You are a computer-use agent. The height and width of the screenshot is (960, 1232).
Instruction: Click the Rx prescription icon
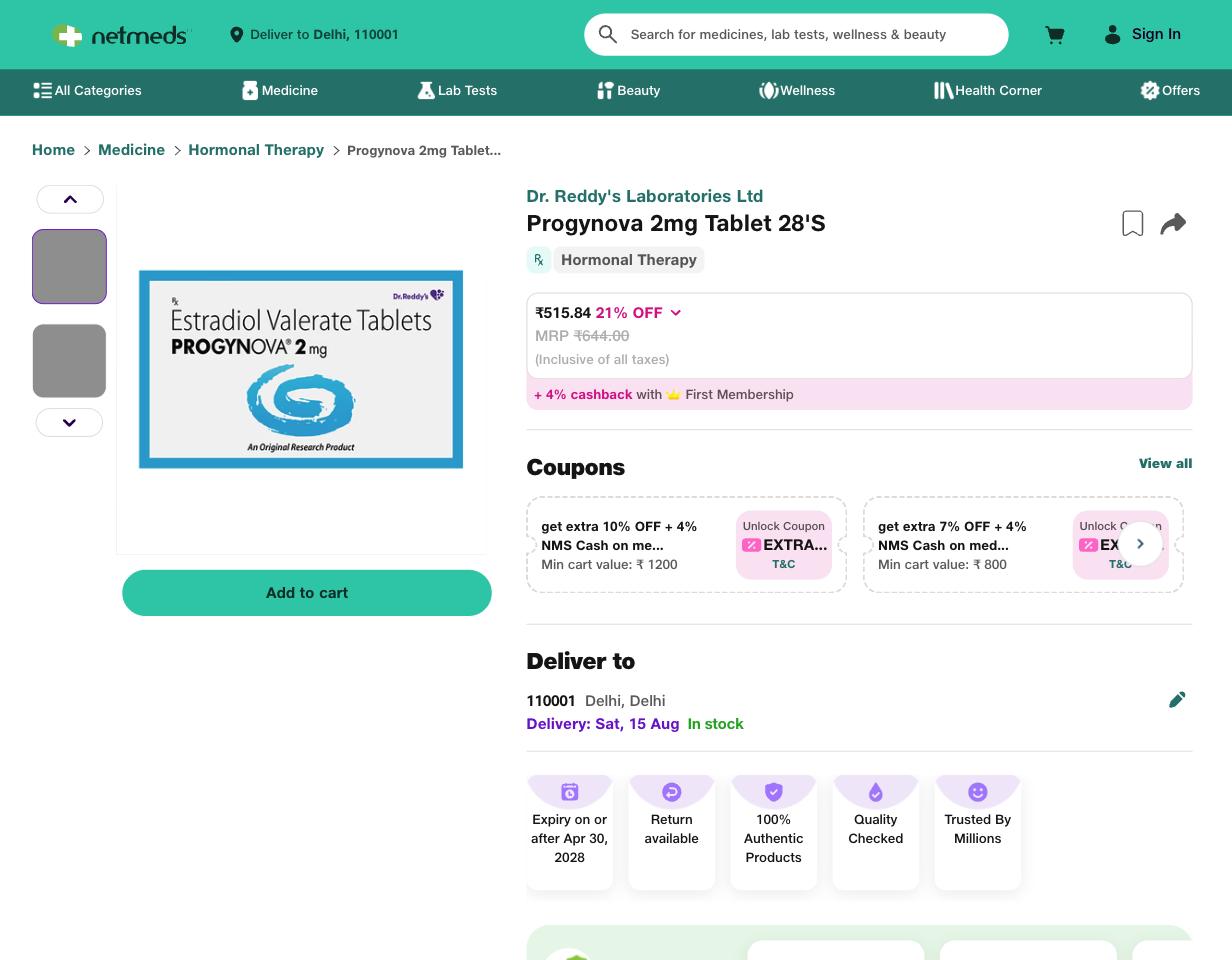pos(538,260)
